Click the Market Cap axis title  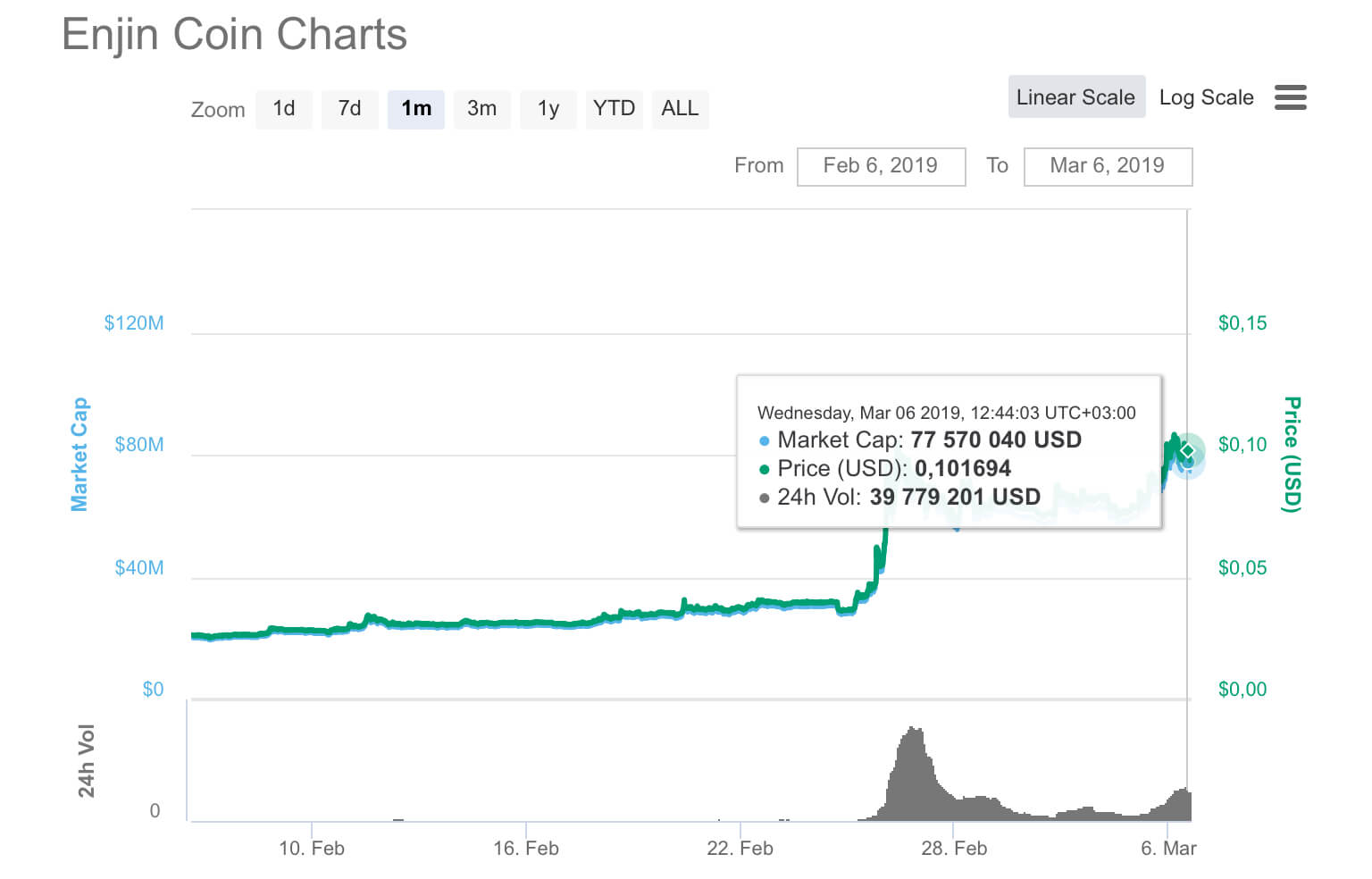click(x=79, y=455)
